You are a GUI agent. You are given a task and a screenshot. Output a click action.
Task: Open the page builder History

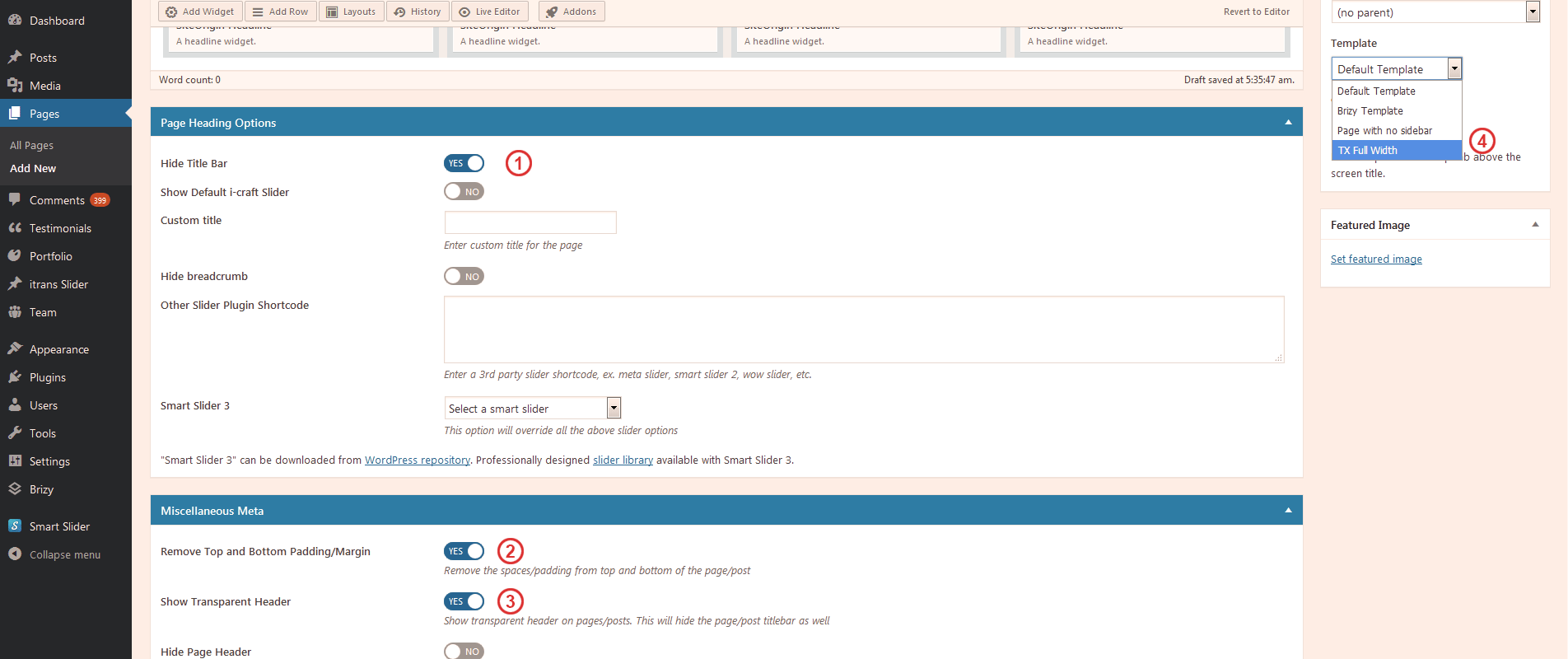[418, 12]
